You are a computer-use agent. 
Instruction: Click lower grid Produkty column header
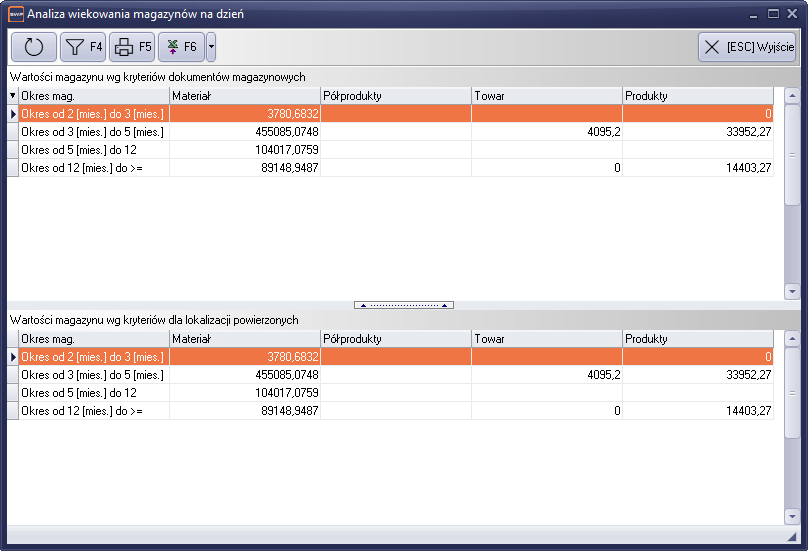tap(697, 339)
